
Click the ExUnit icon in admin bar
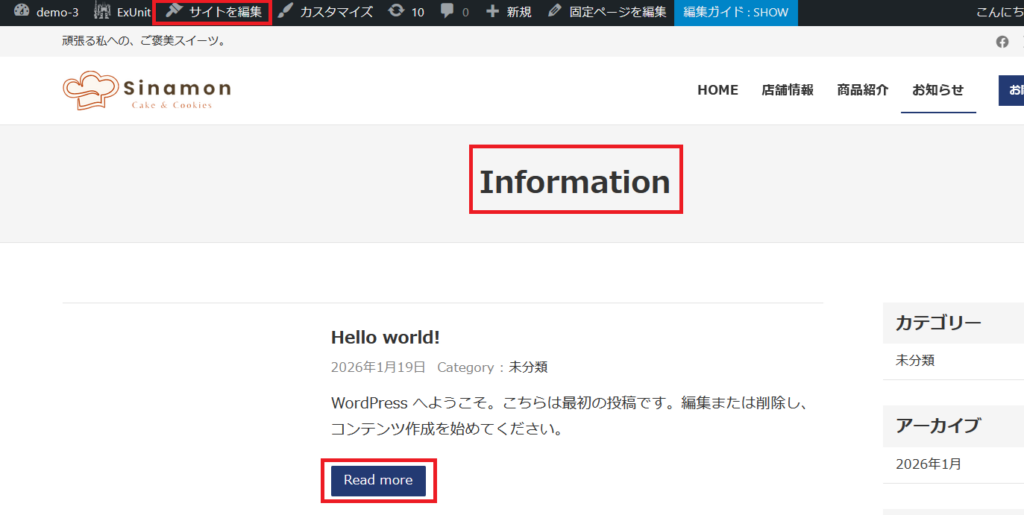pos(102,12)
